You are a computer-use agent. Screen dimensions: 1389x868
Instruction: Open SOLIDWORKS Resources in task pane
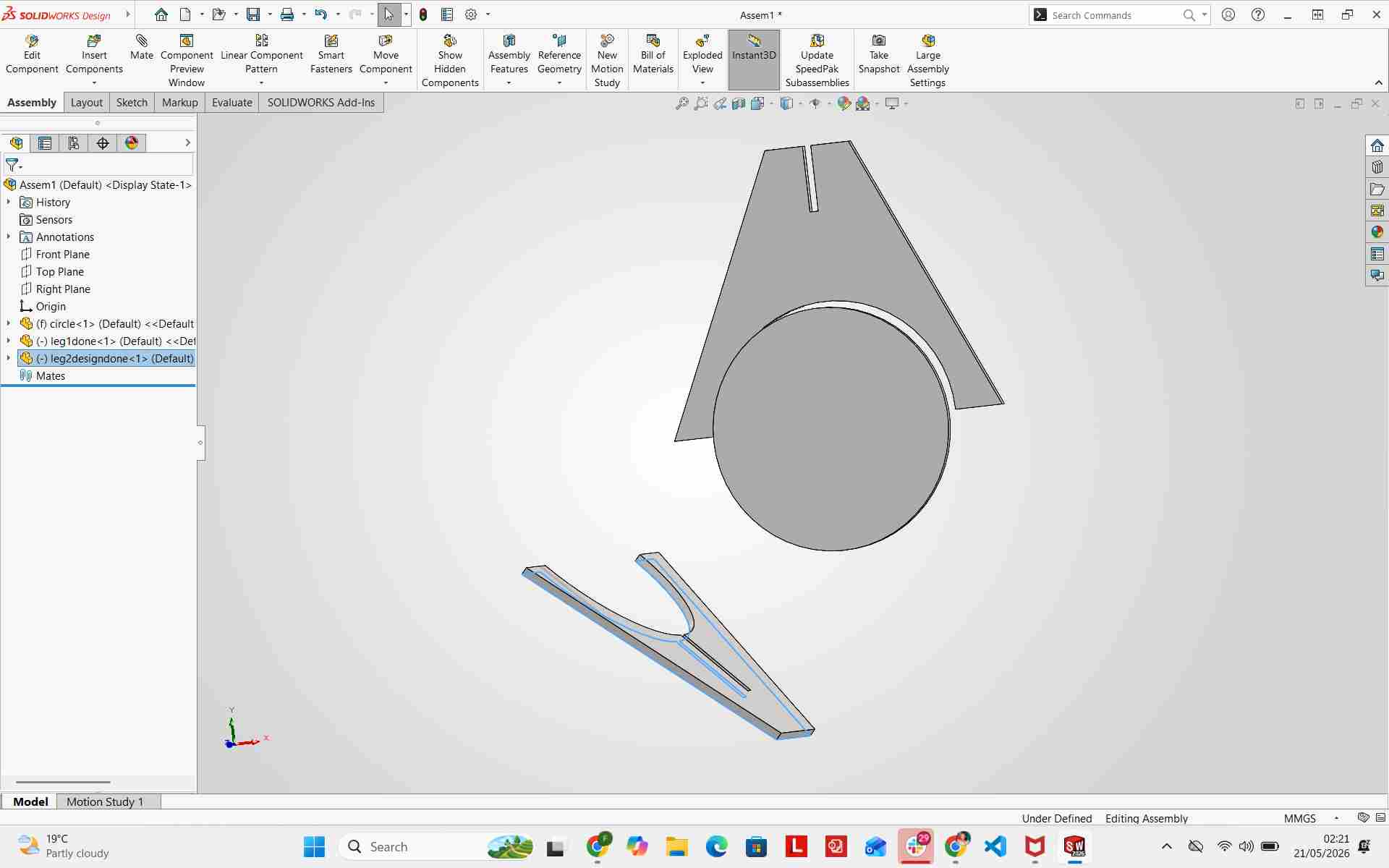[1377, 145]
